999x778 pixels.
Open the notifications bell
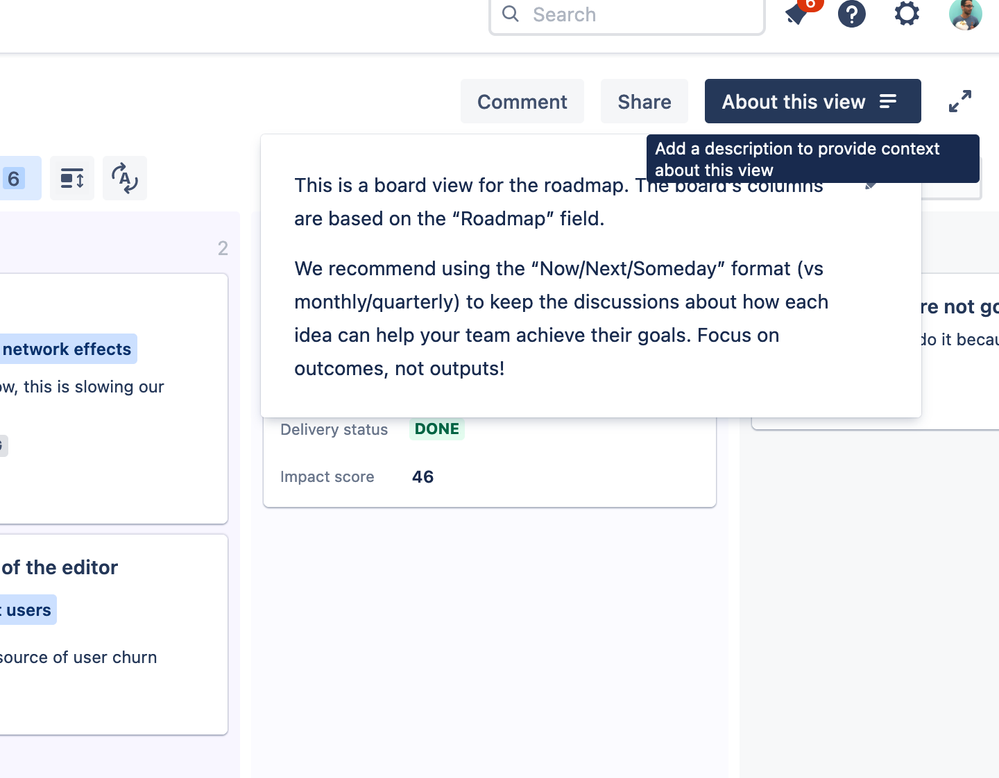(x=798, y=15)
